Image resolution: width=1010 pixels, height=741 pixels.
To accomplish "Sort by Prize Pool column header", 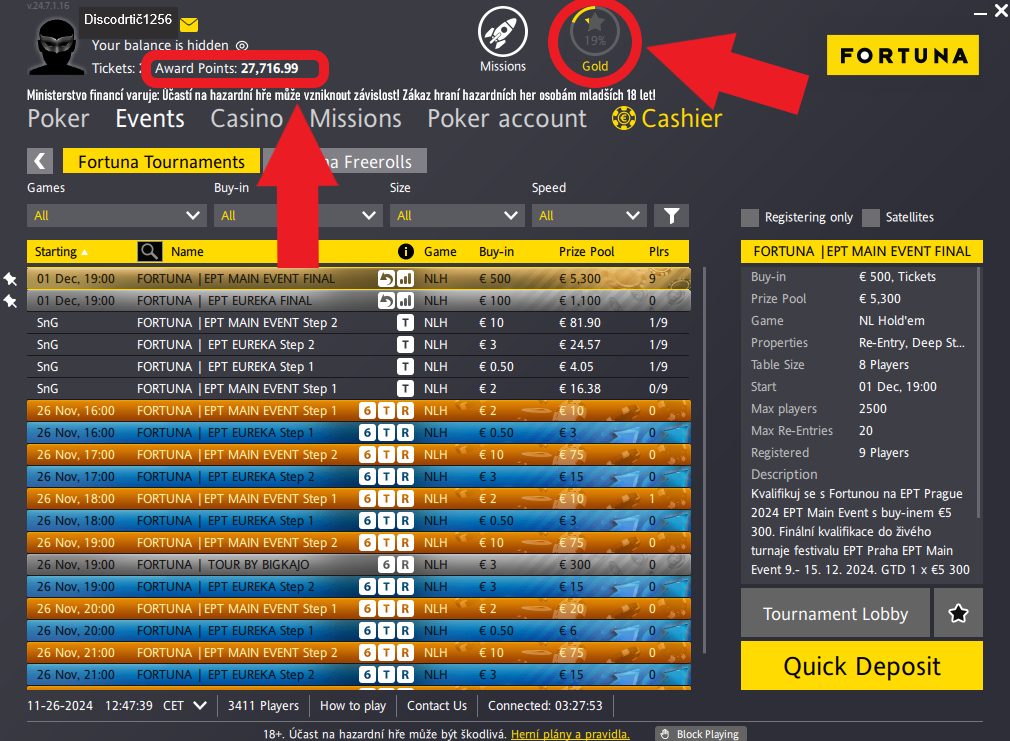I will 586,251.
